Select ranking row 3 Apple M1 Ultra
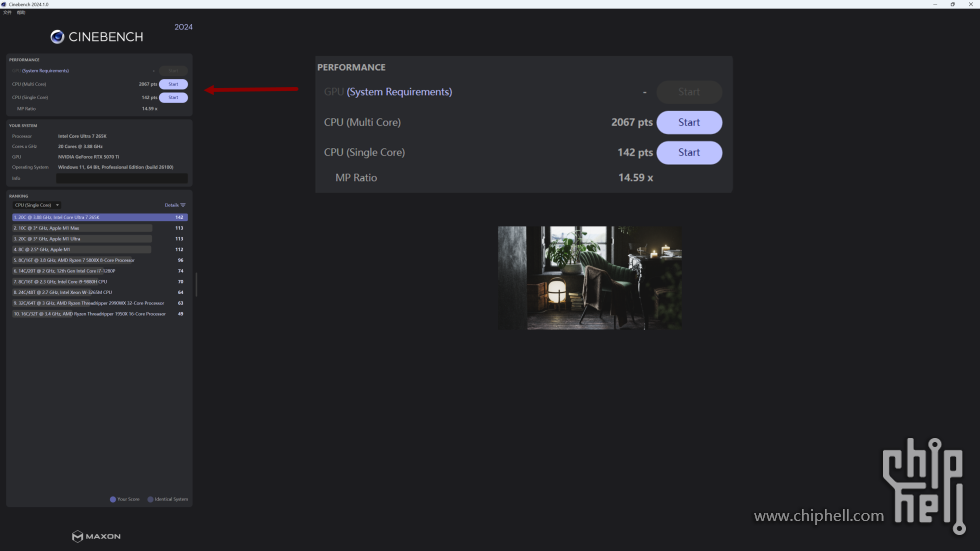This screenshot has width=980, height=551. click(100, 239)
